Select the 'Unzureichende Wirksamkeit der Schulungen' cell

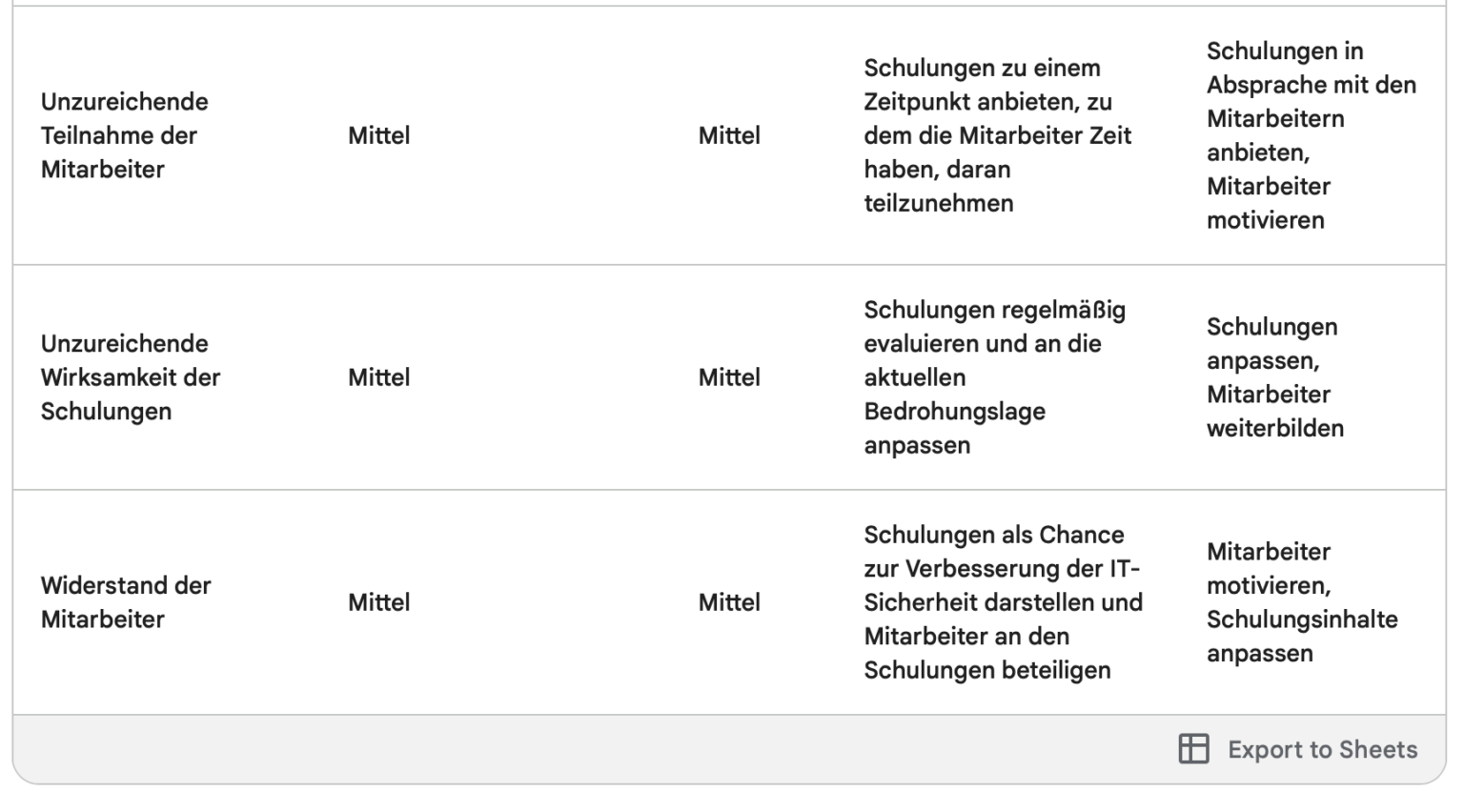tap(130, 376)
